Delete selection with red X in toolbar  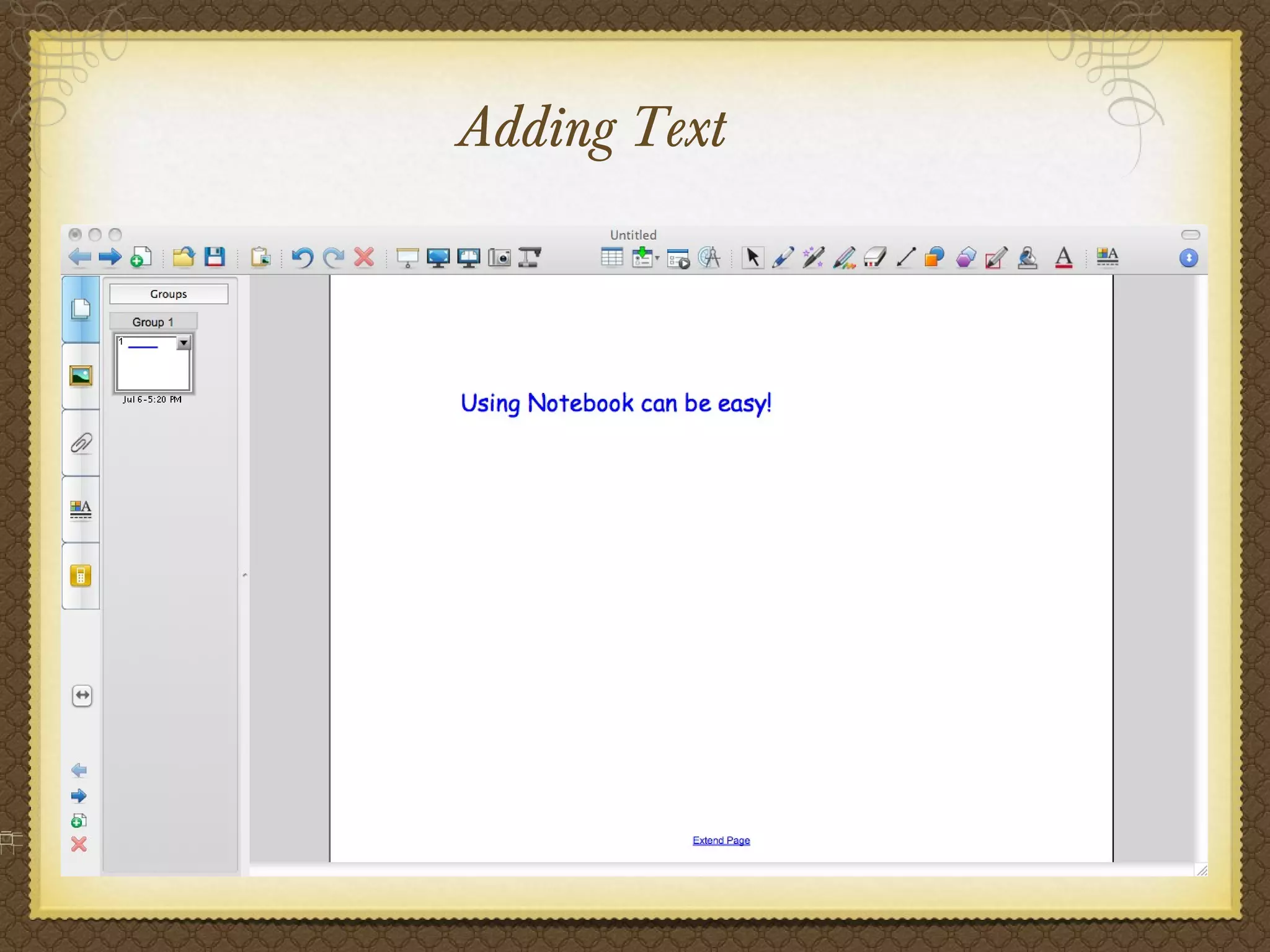[x=364, y=257]
